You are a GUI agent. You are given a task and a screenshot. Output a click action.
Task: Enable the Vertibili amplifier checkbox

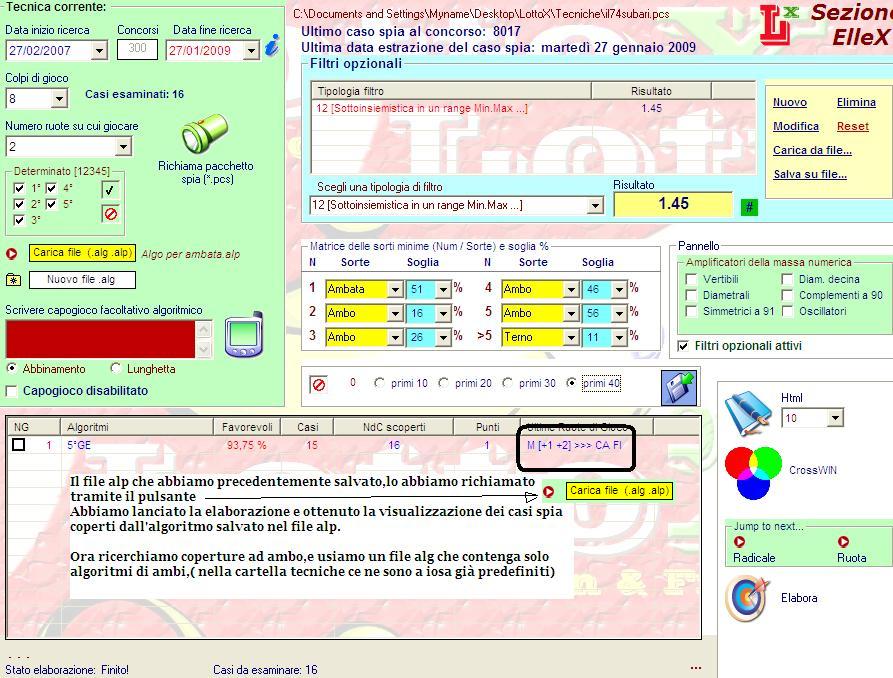[691, 279]
